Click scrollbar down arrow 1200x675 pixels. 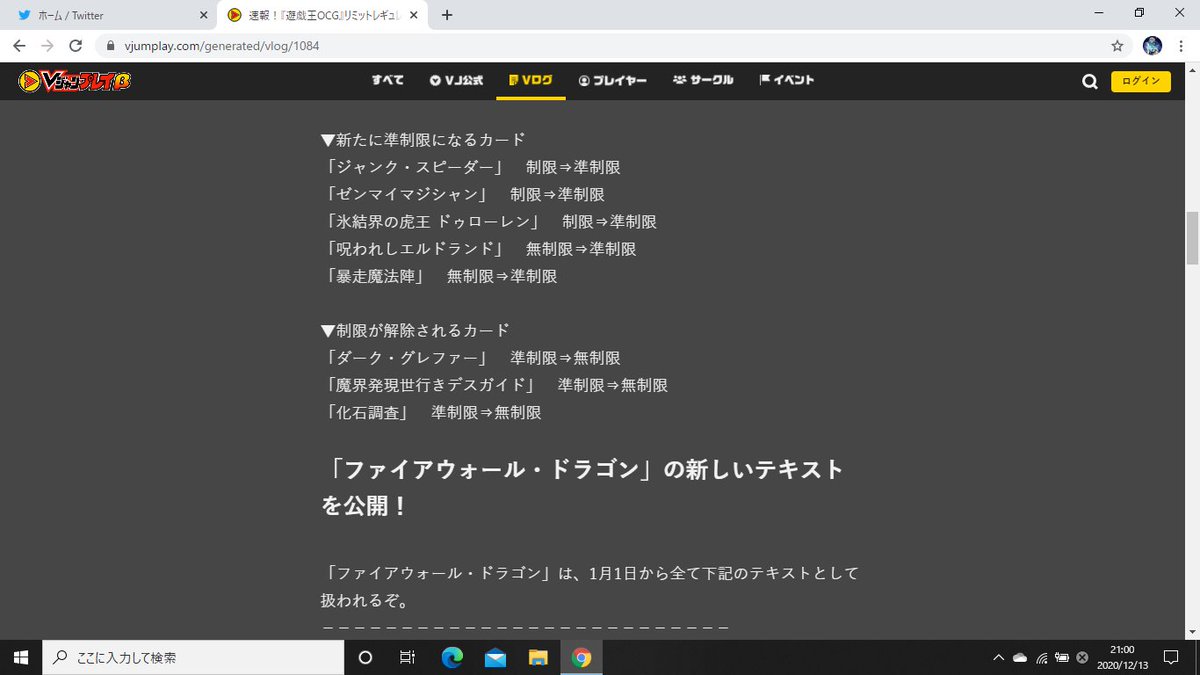[1192, 632]
